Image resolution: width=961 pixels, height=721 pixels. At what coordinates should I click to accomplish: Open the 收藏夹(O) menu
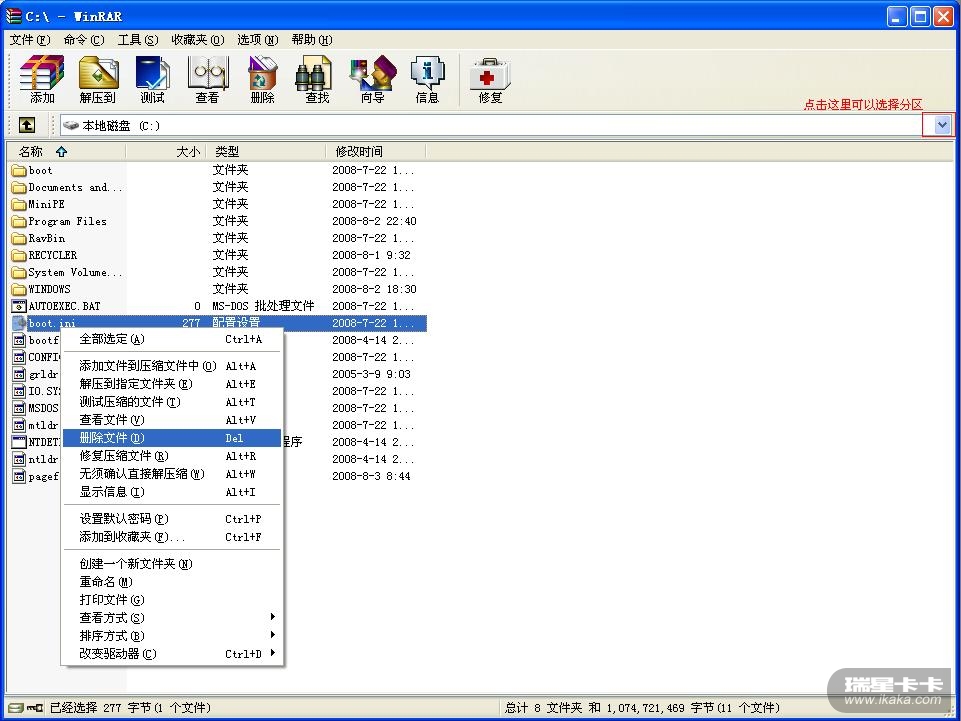click(197, 40)
